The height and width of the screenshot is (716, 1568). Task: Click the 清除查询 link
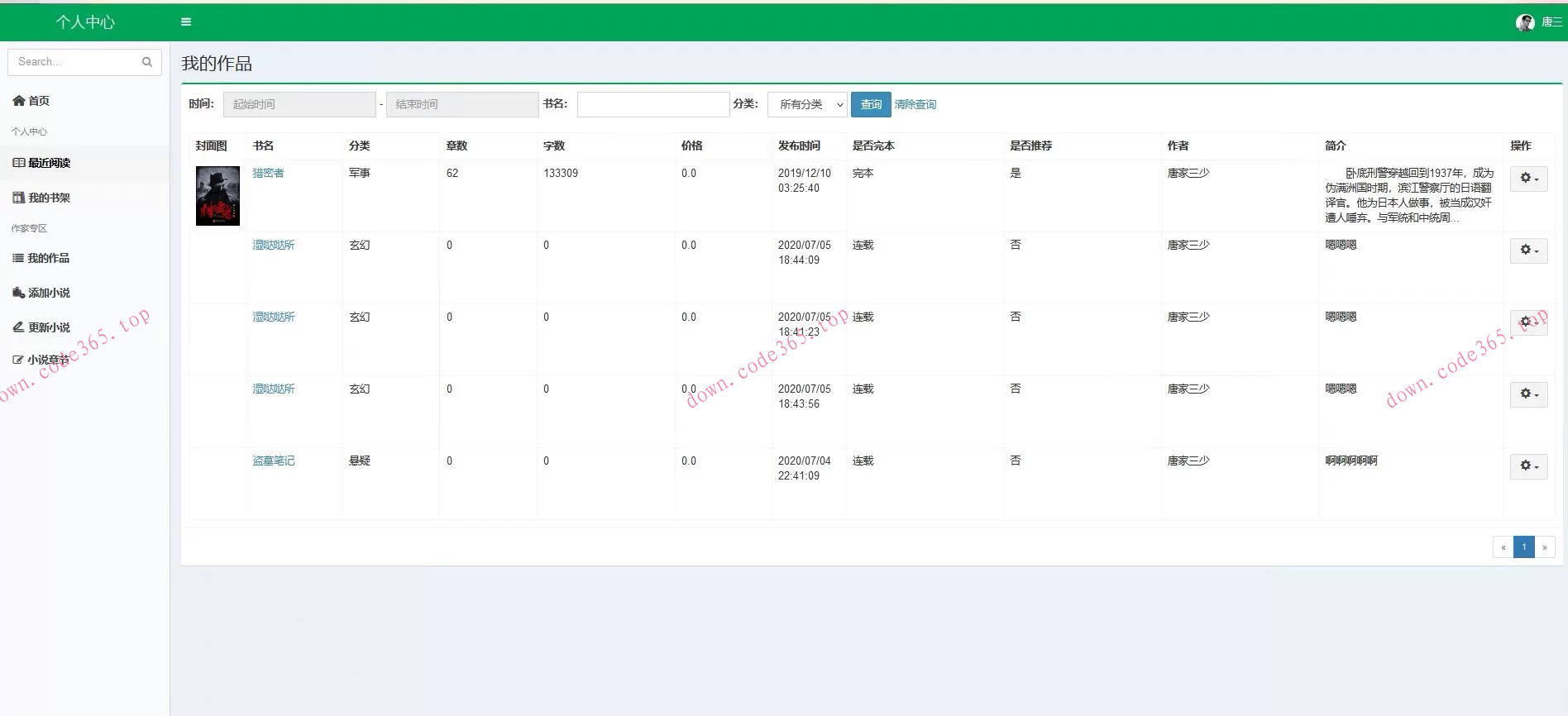915,105
